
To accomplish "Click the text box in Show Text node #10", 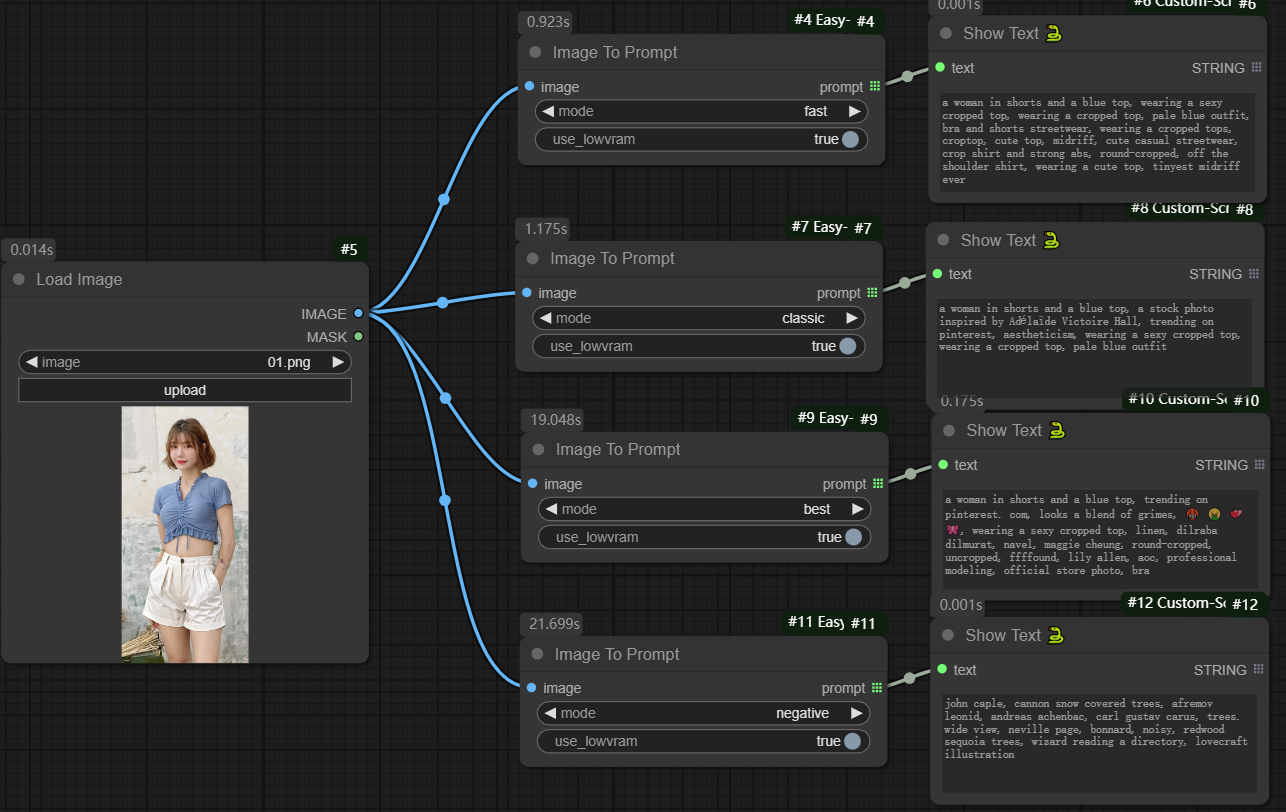I will coord(1099,537).
